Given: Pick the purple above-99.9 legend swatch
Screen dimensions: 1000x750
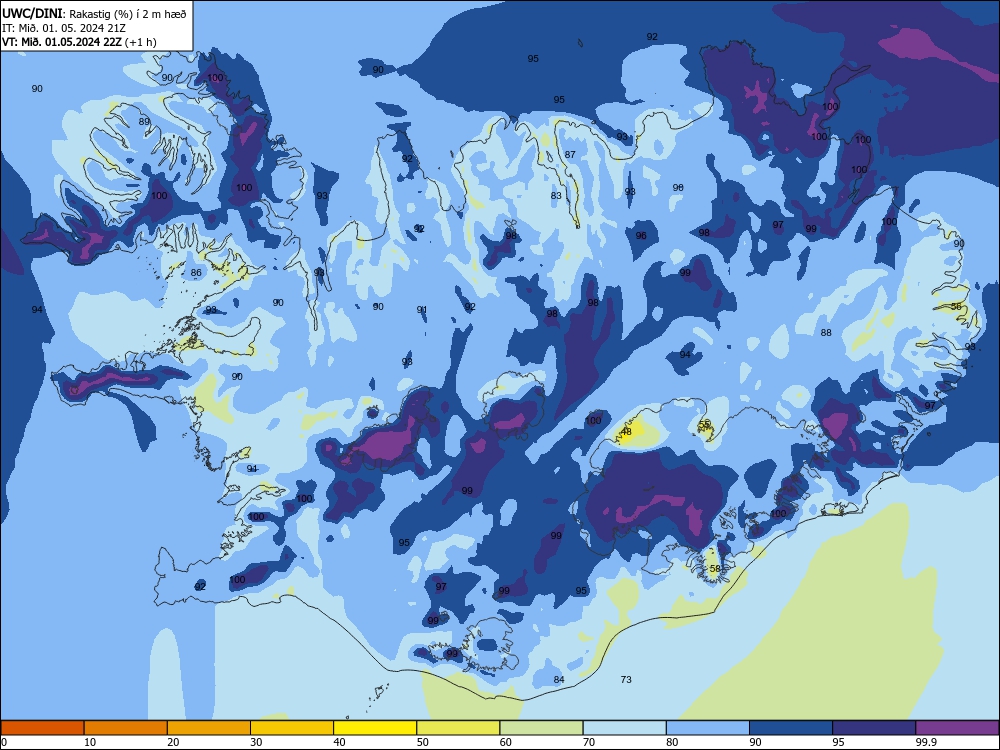Looking at the screenshot, I should 957,728.
